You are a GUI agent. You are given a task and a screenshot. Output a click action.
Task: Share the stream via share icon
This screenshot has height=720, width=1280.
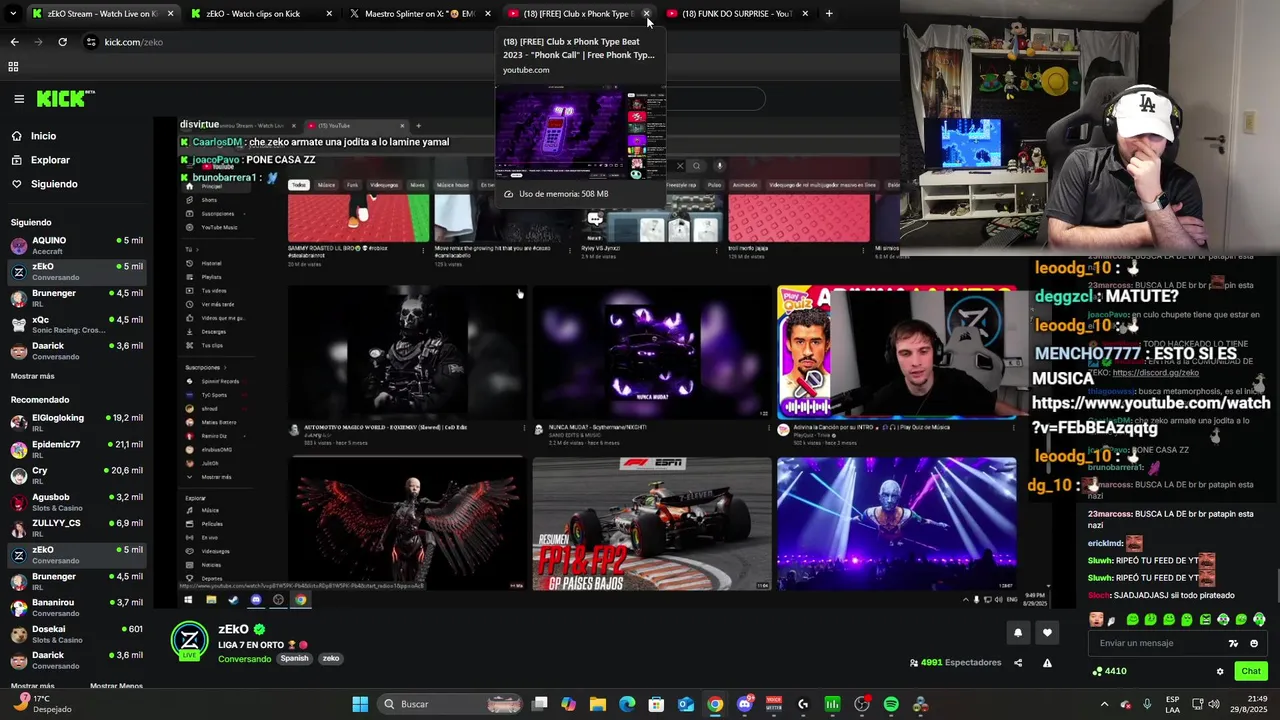tap(1018, 662)
